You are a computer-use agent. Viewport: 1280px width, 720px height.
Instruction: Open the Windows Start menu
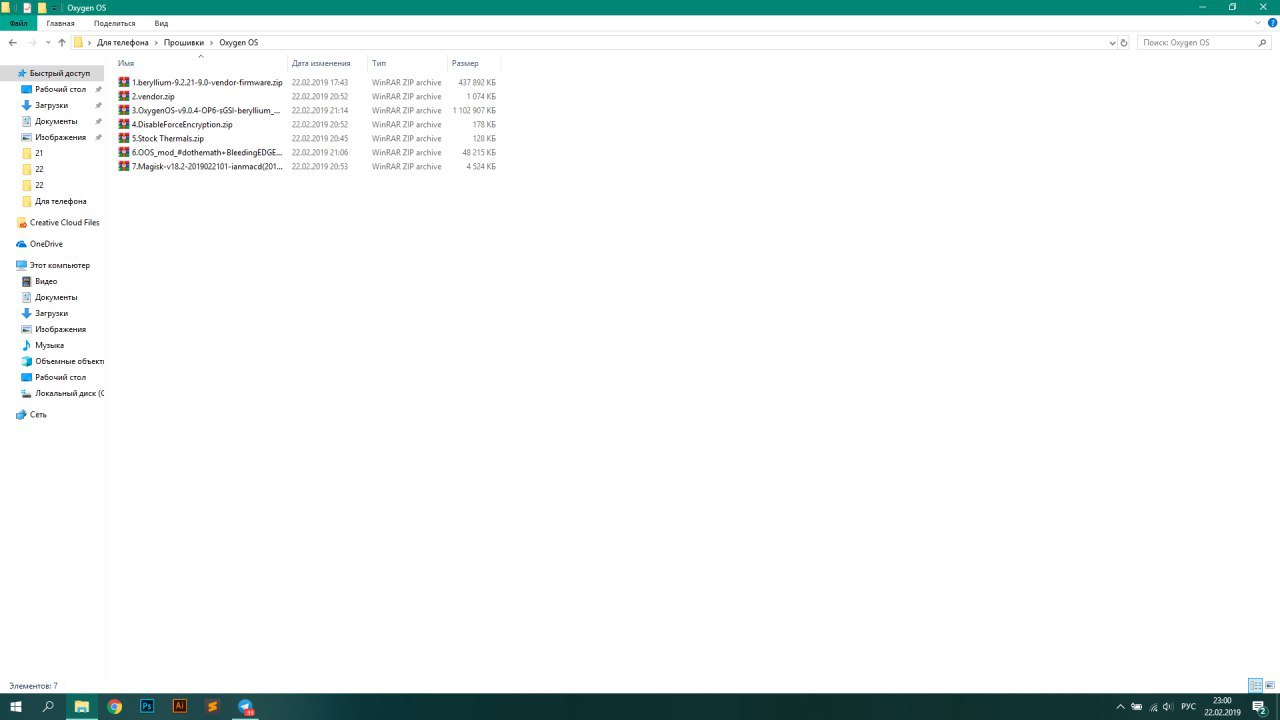16,706
